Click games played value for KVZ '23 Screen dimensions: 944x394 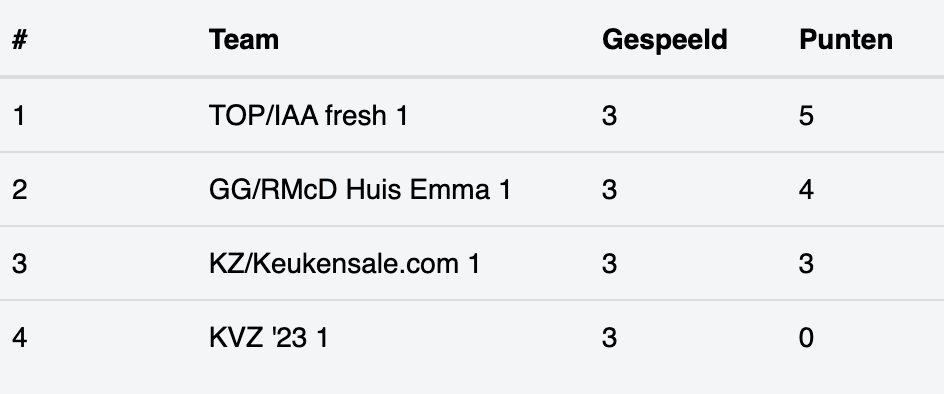click(609, 337)
